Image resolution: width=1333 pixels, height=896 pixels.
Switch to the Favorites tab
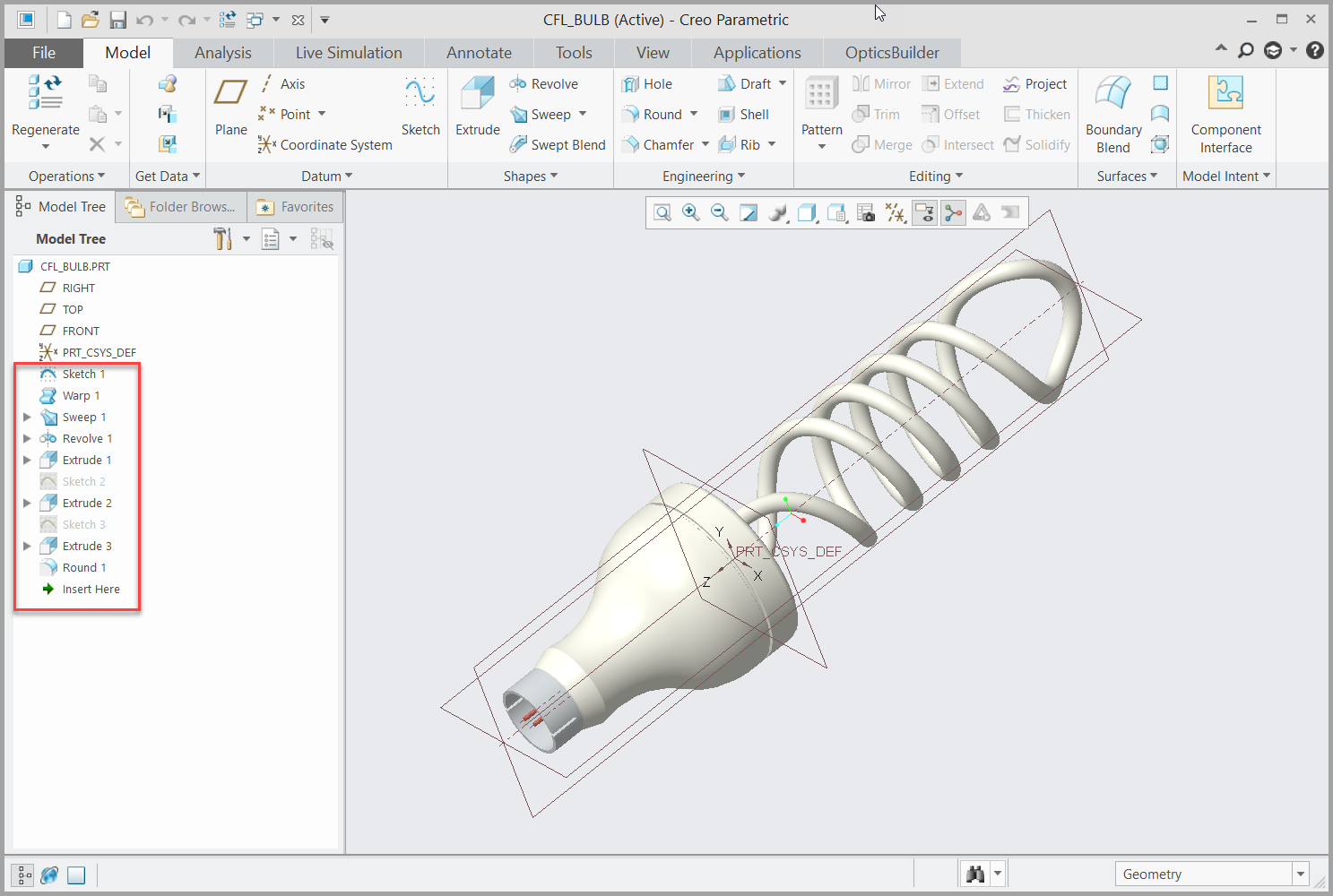pos(296,207)
